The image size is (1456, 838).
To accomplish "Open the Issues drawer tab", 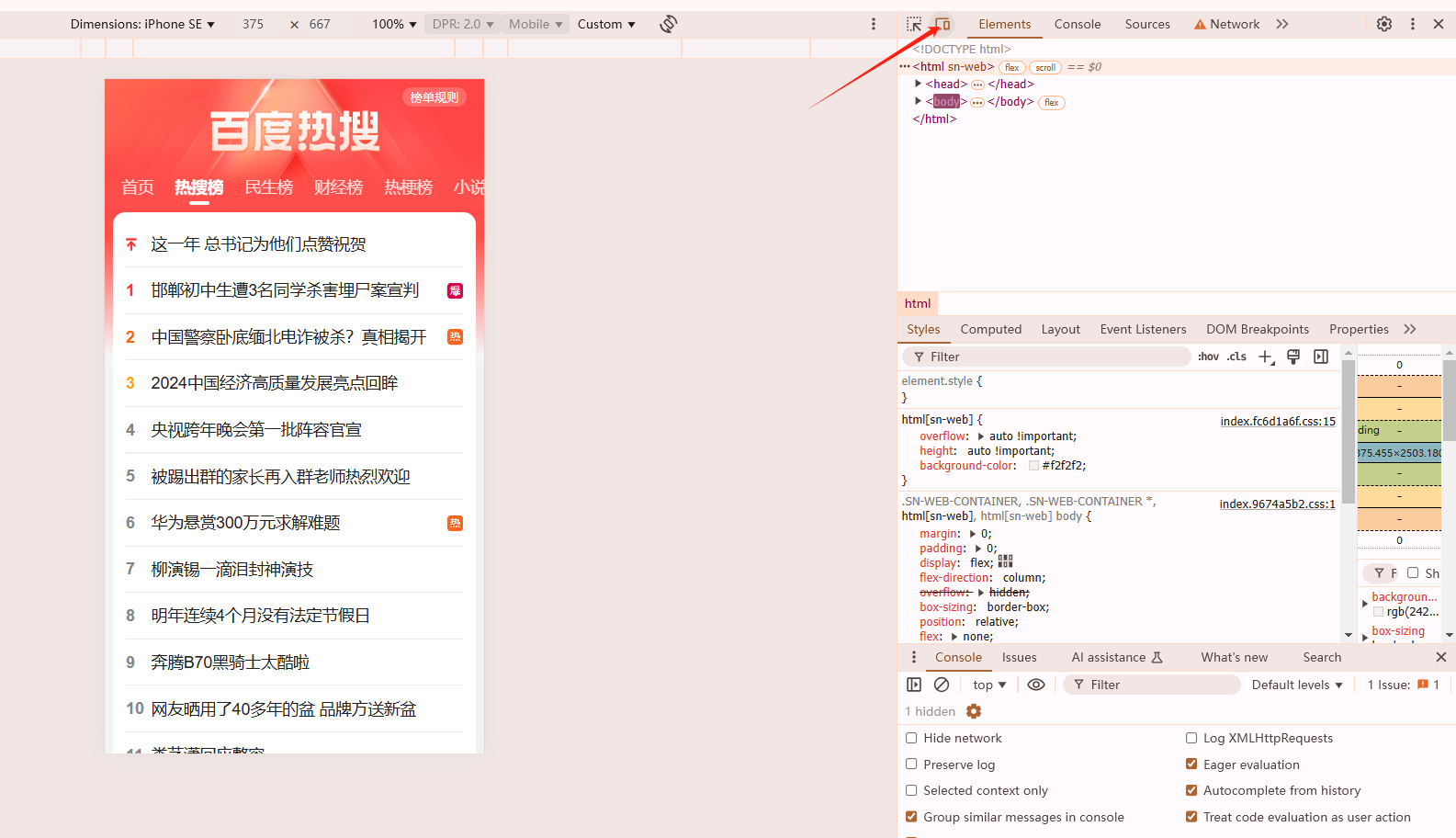I will click(1019, 657).
